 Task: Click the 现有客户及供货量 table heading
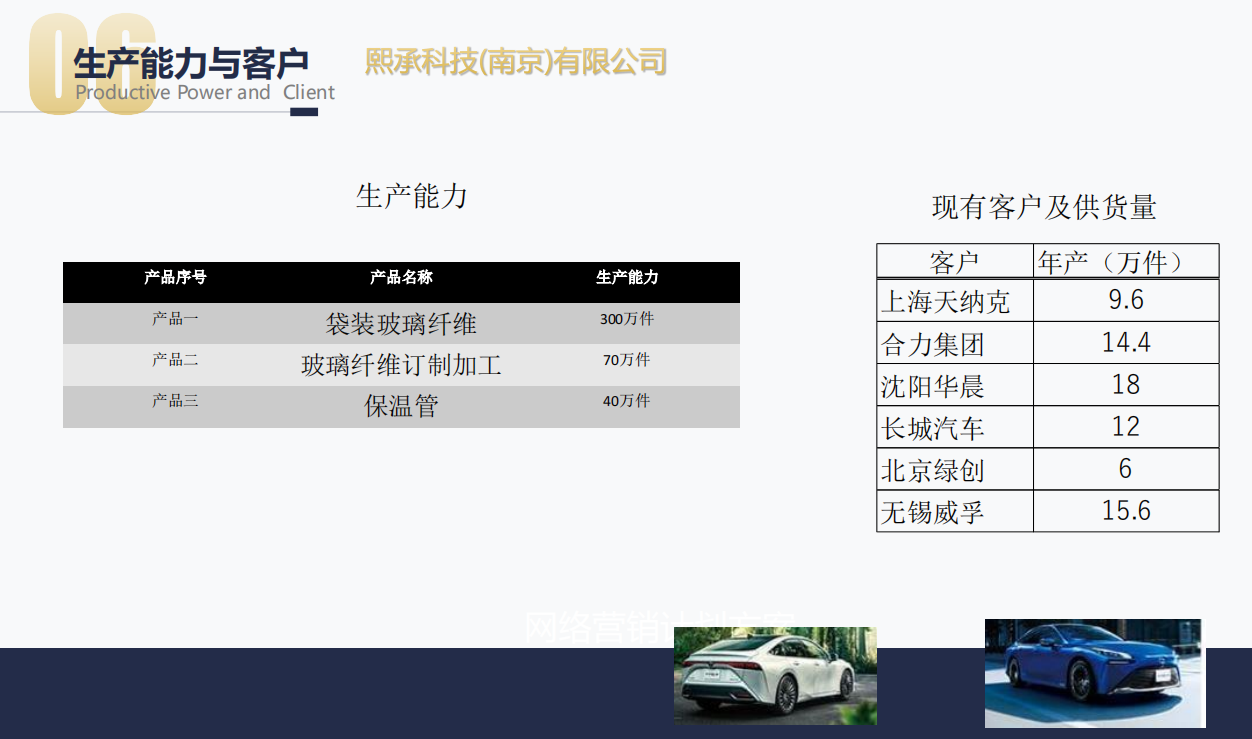1044,207
